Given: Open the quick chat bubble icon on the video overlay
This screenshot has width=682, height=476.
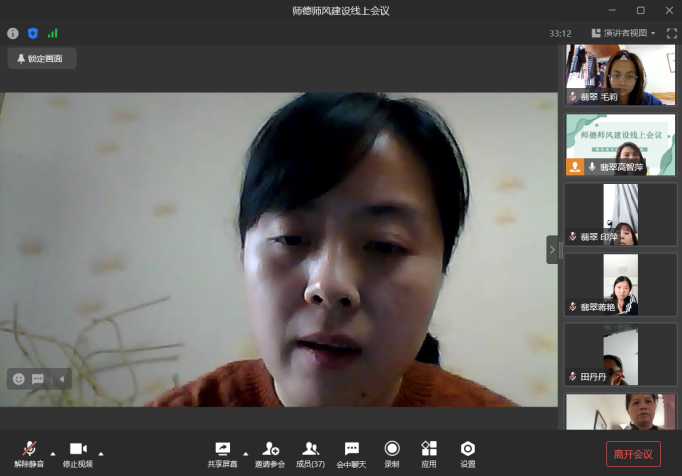Looking at the screenshot, I should (x=38, y=379).
